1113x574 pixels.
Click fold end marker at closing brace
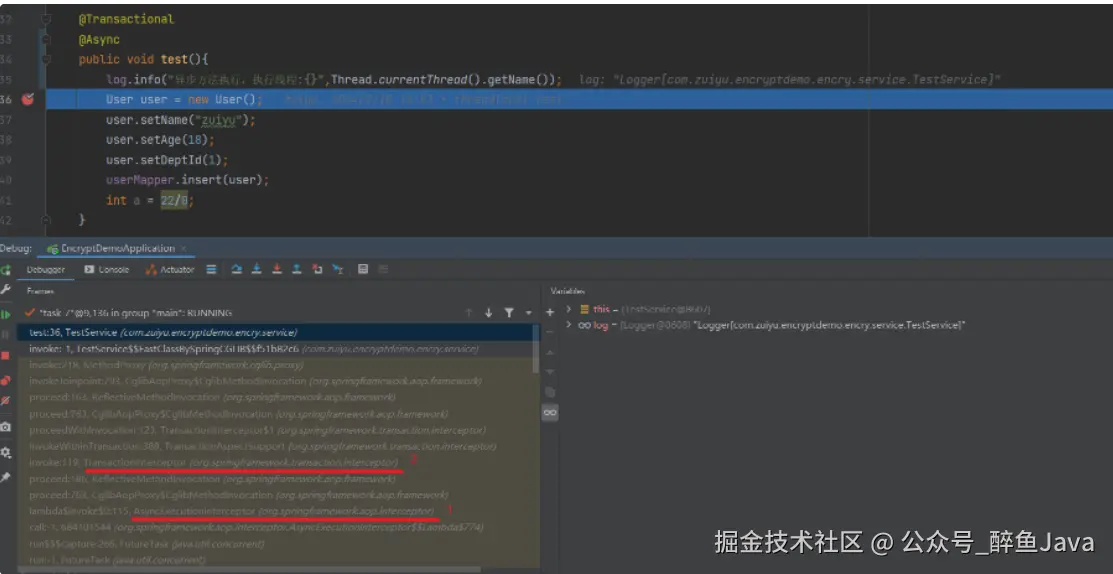click(x=45, y=220)
